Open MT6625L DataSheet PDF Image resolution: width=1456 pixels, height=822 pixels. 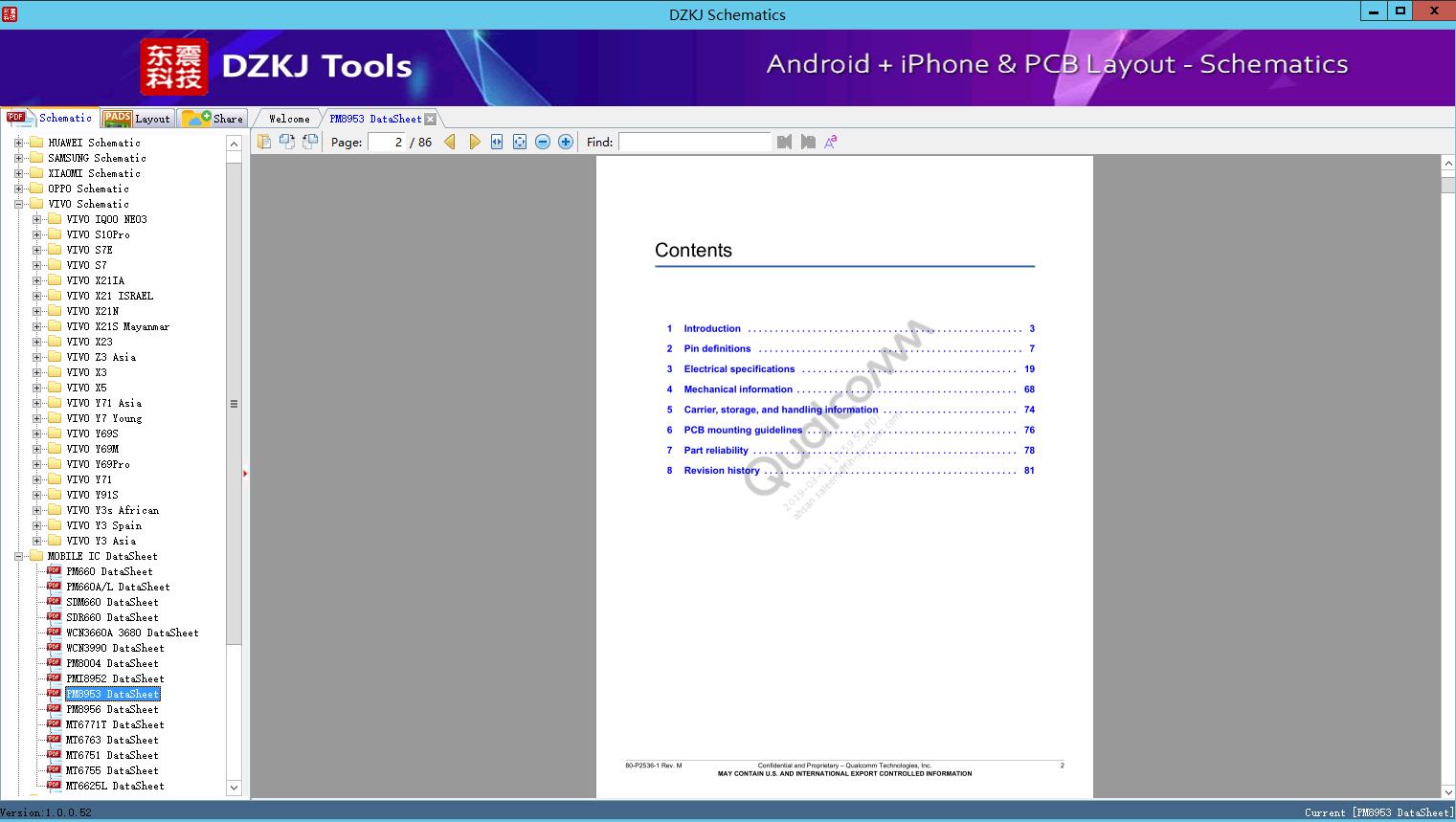[115, 786]
